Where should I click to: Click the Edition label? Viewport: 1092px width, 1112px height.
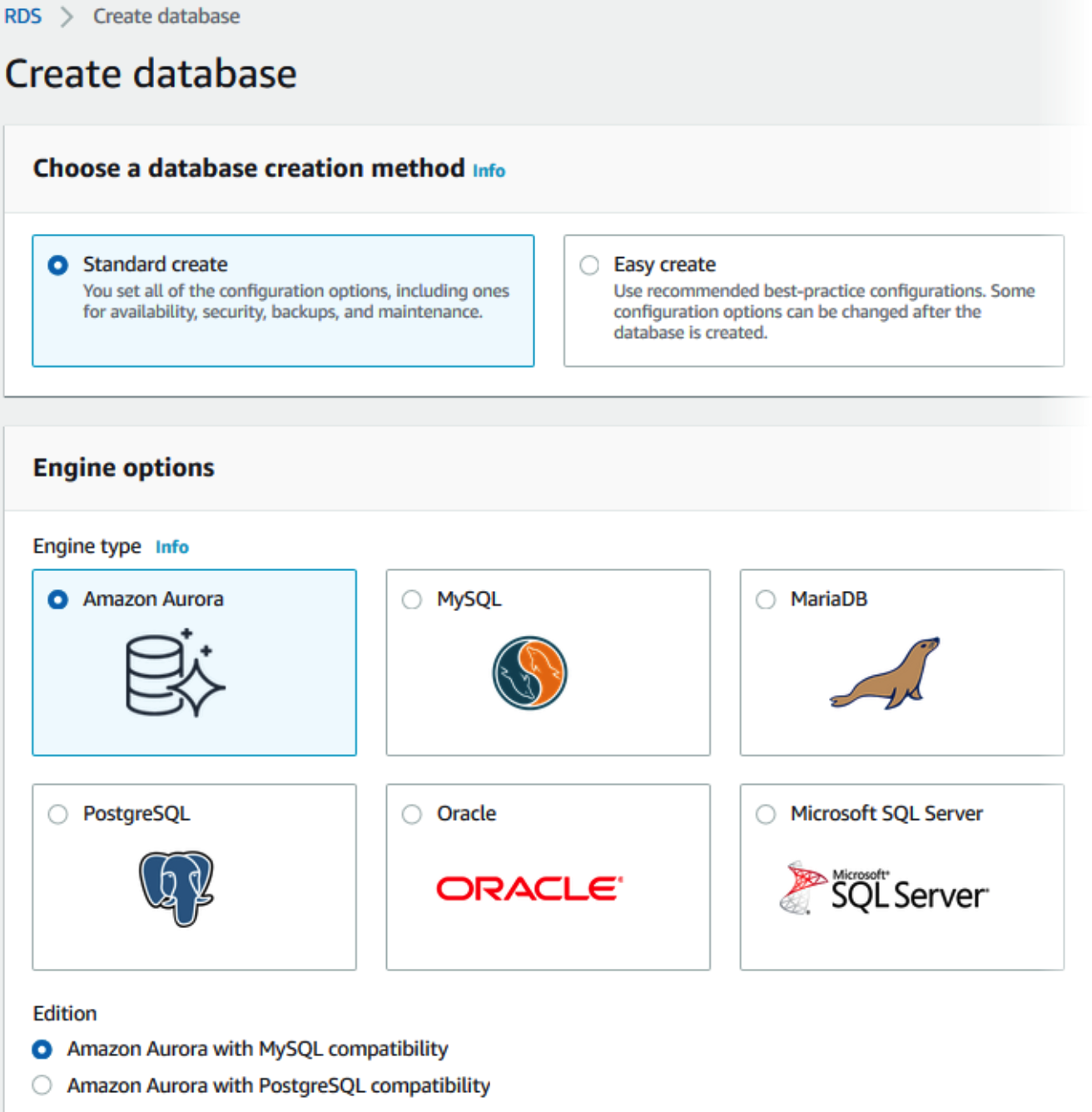tap(65, 1013)
